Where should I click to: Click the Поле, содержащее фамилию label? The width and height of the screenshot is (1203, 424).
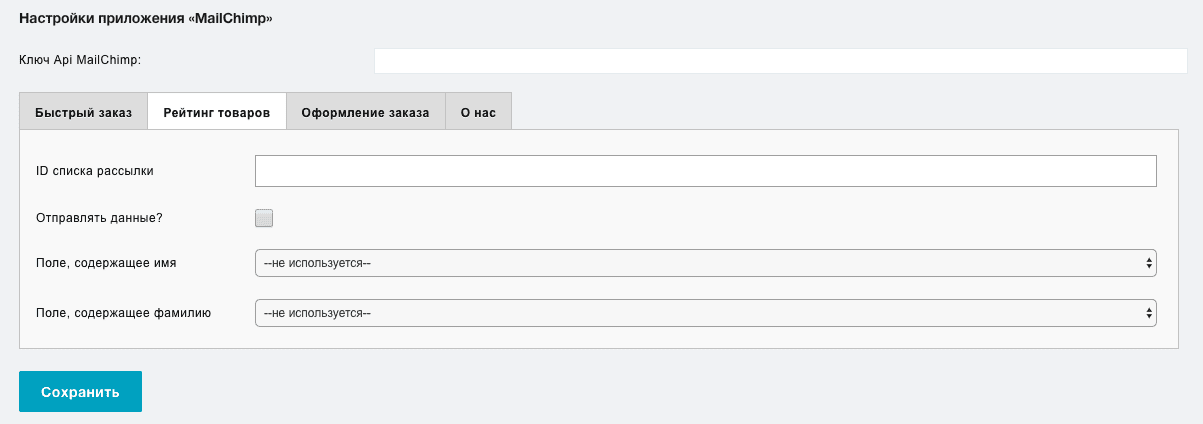click(123, 313)
